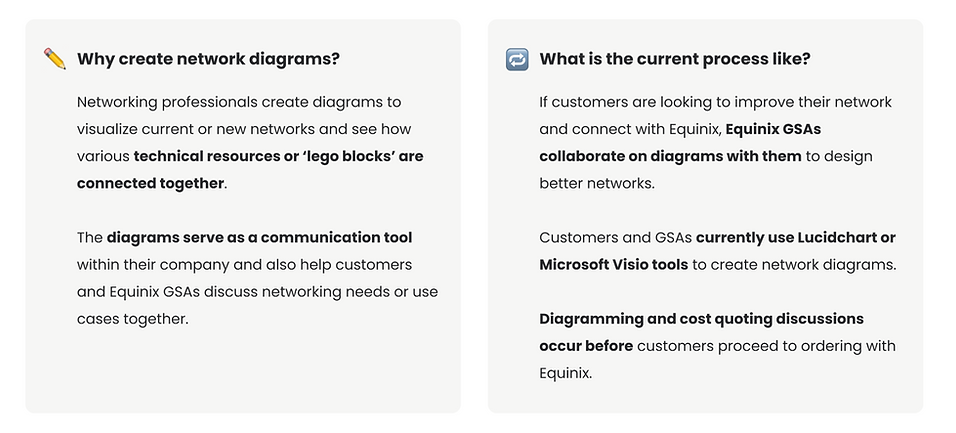Click bold text 'connected together'
This screenshot has width=956, height=433.
(x=150, y=183)
